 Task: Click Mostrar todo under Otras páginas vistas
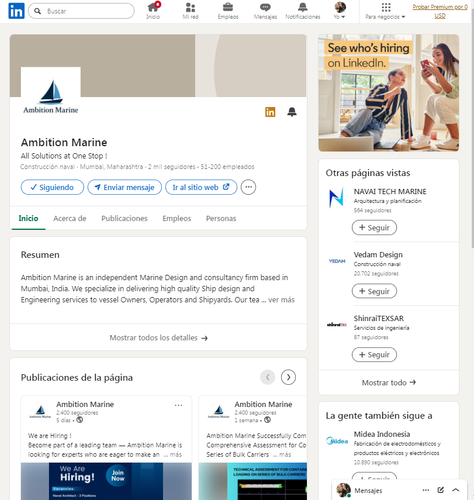[x=389, y=383]
